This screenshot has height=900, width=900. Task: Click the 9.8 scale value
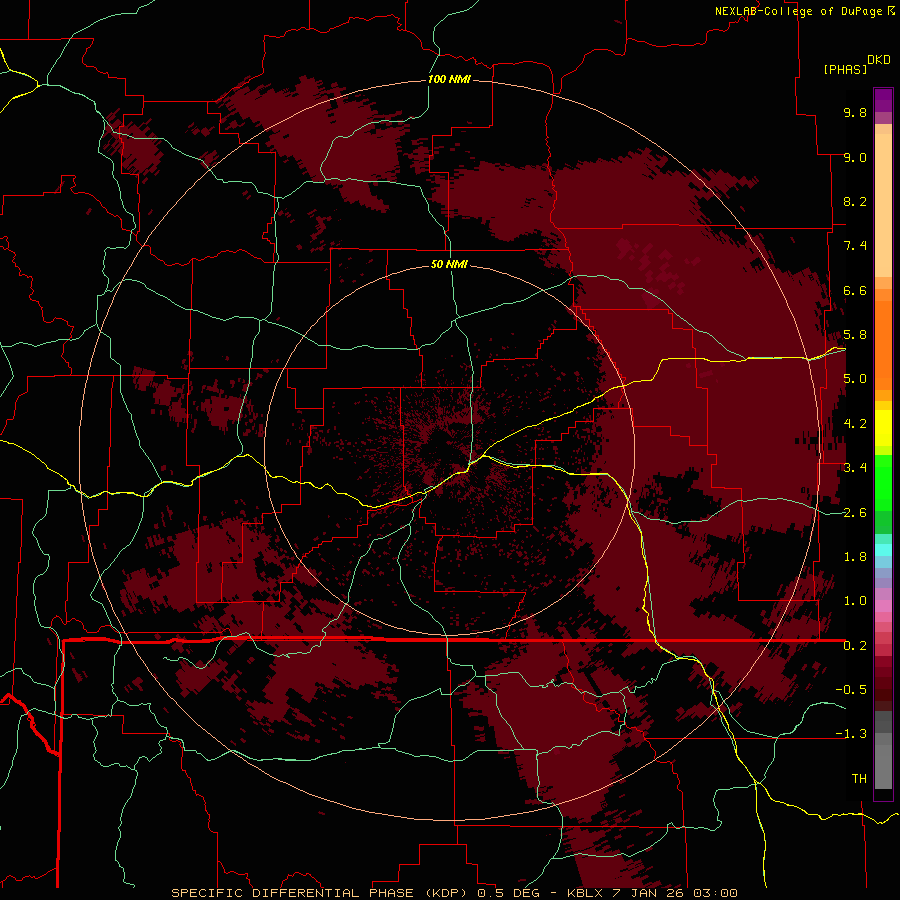coord(855,112)
